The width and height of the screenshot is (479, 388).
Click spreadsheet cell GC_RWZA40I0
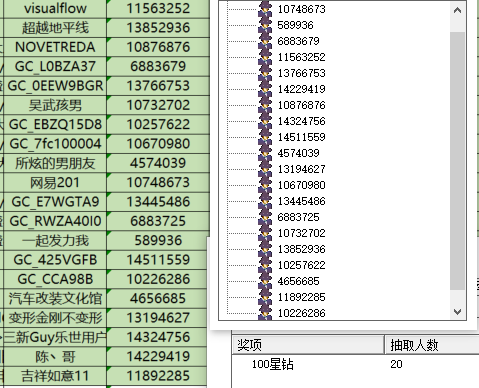[x=55, y=221]
